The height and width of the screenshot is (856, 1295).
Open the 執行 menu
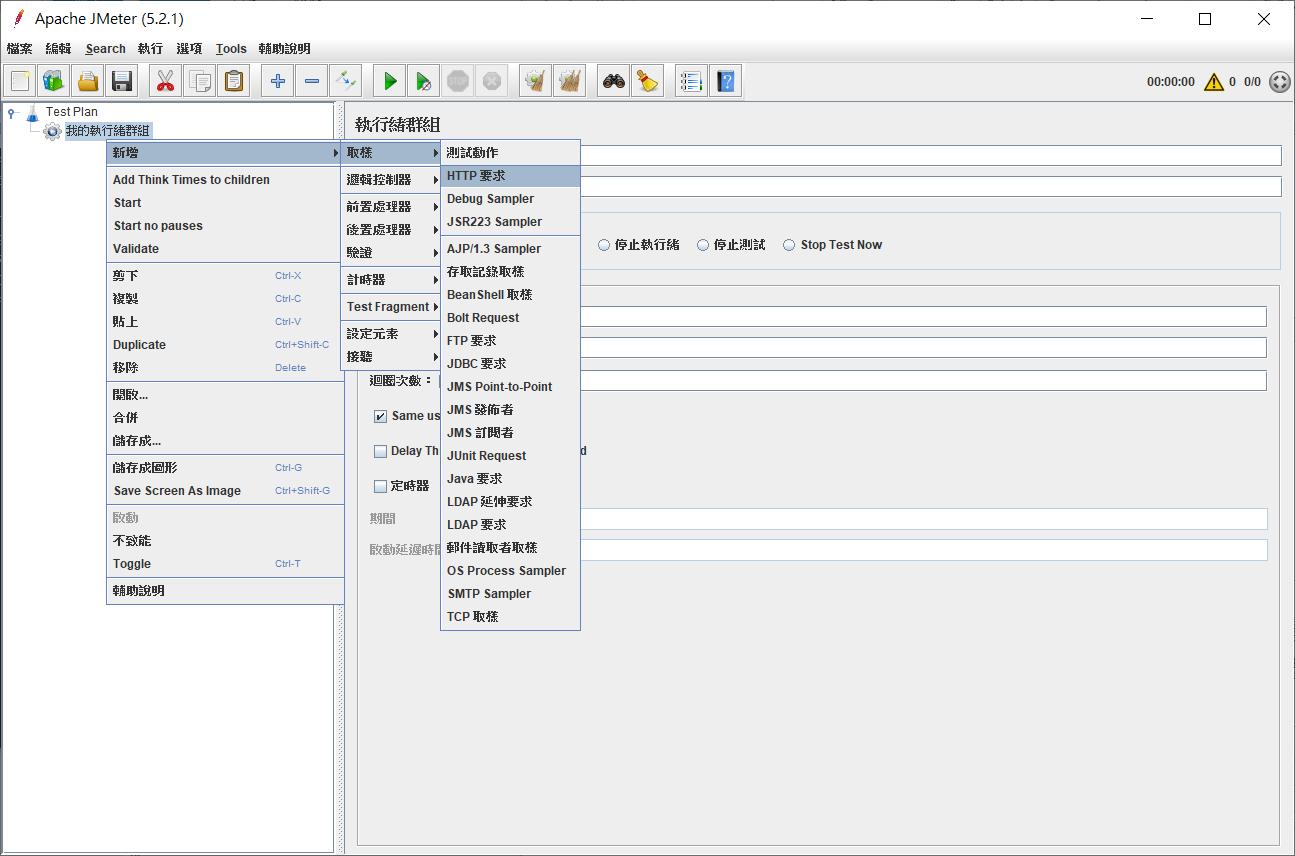[150, 48]
